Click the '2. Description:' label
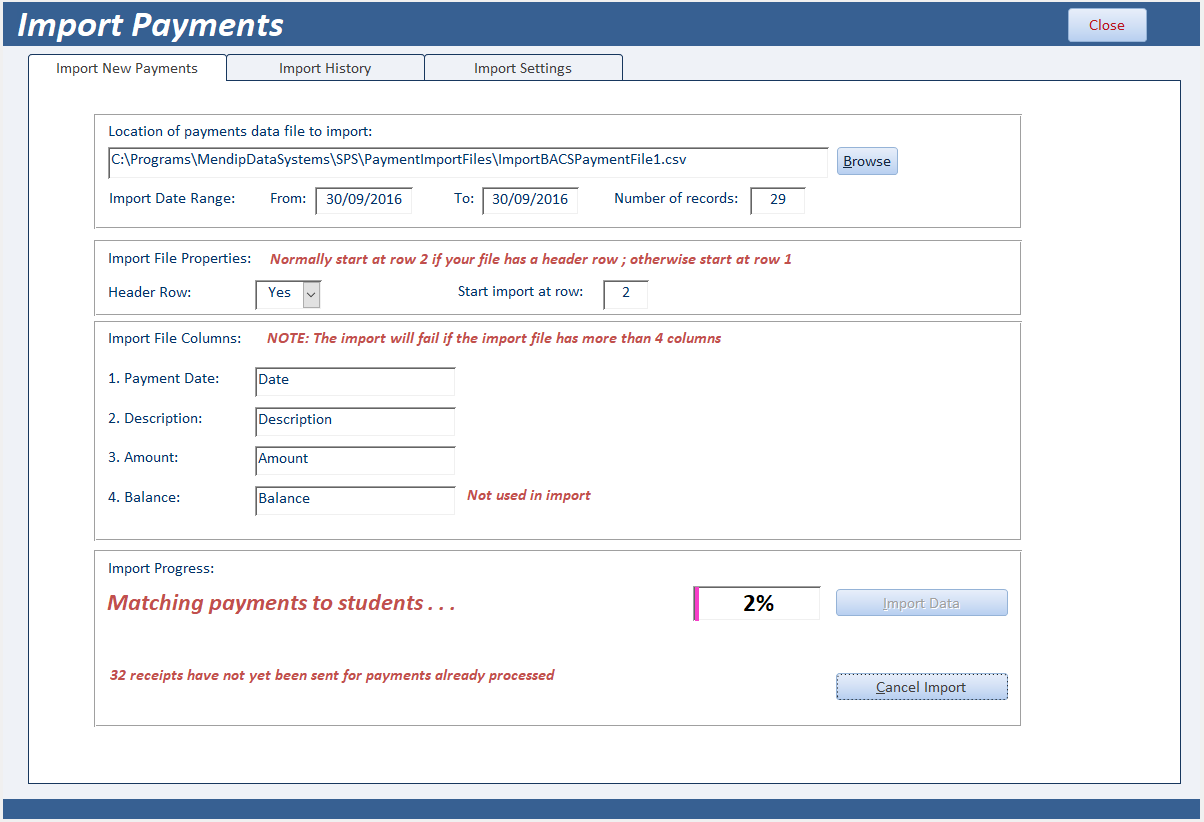 click(155, 418)
